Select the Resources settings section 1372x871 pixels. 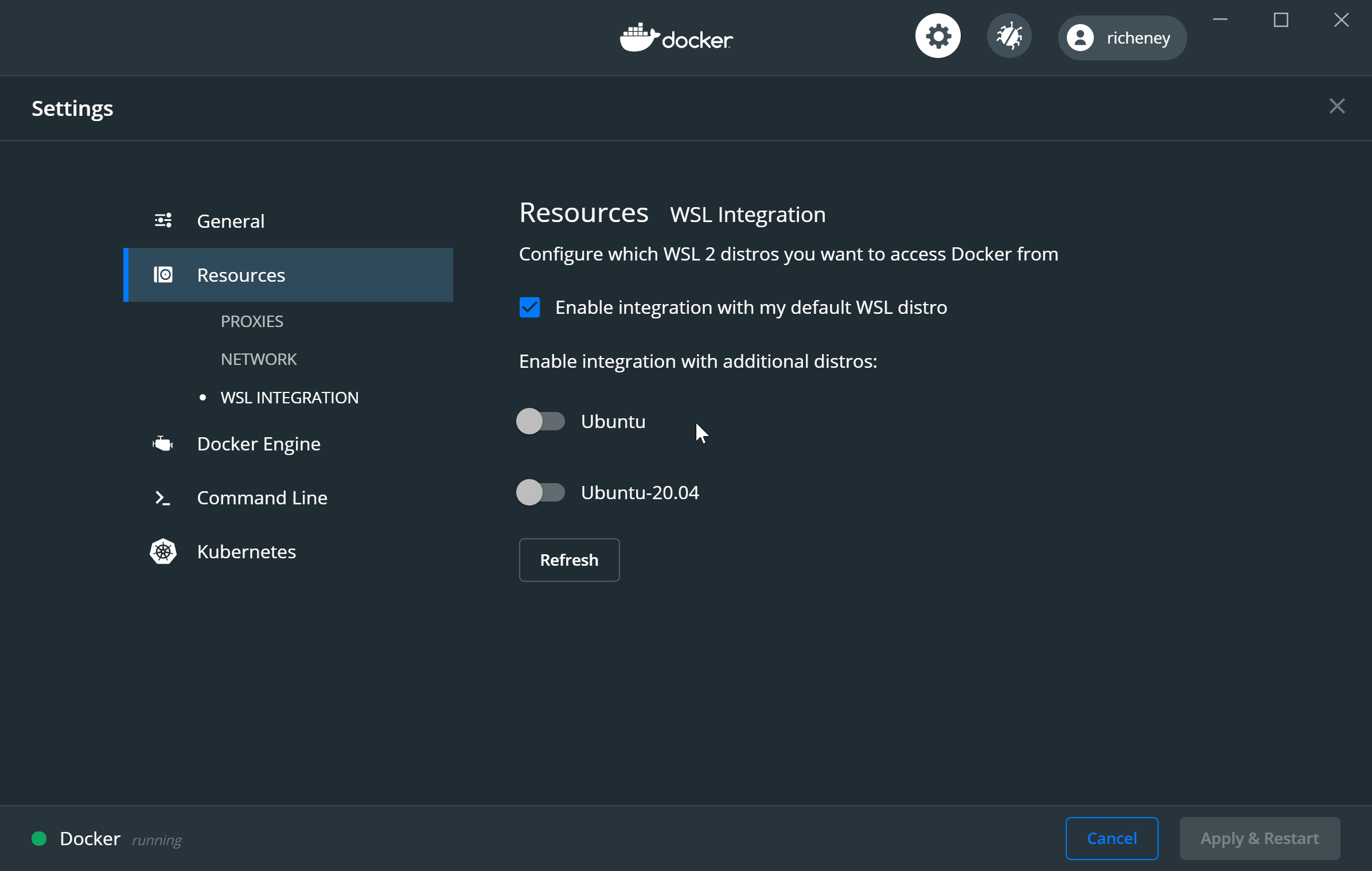pyautogui.click(x=288, y=275)
